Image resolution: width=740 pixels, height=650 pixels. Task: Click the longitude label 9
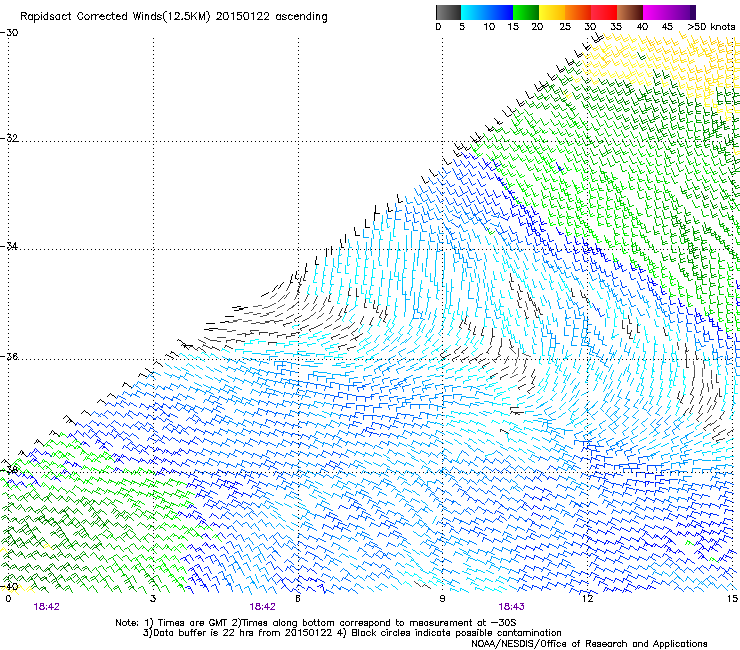pos(442,599)
